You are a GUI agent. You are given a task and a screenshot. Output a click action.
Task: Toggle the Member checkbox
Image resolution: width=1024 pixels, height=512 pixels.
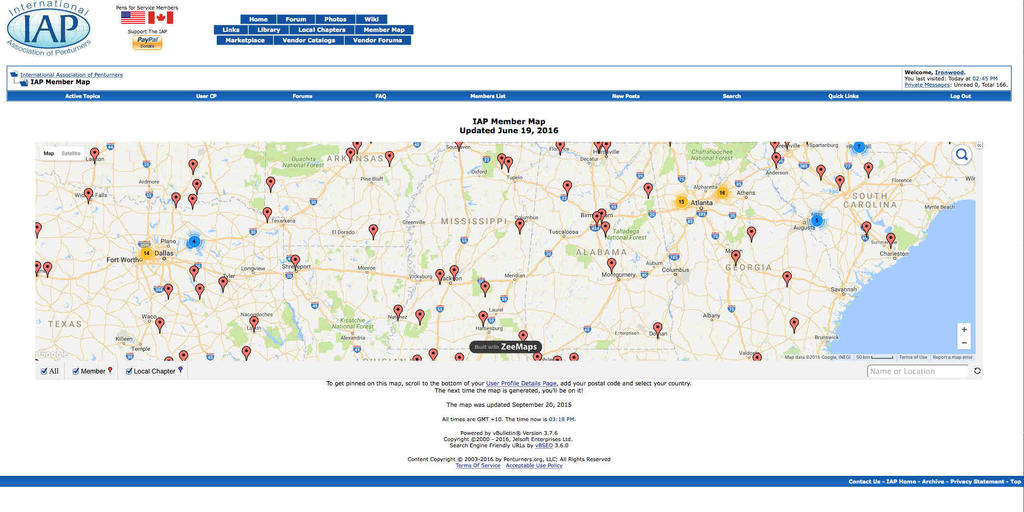pos(76,371)
